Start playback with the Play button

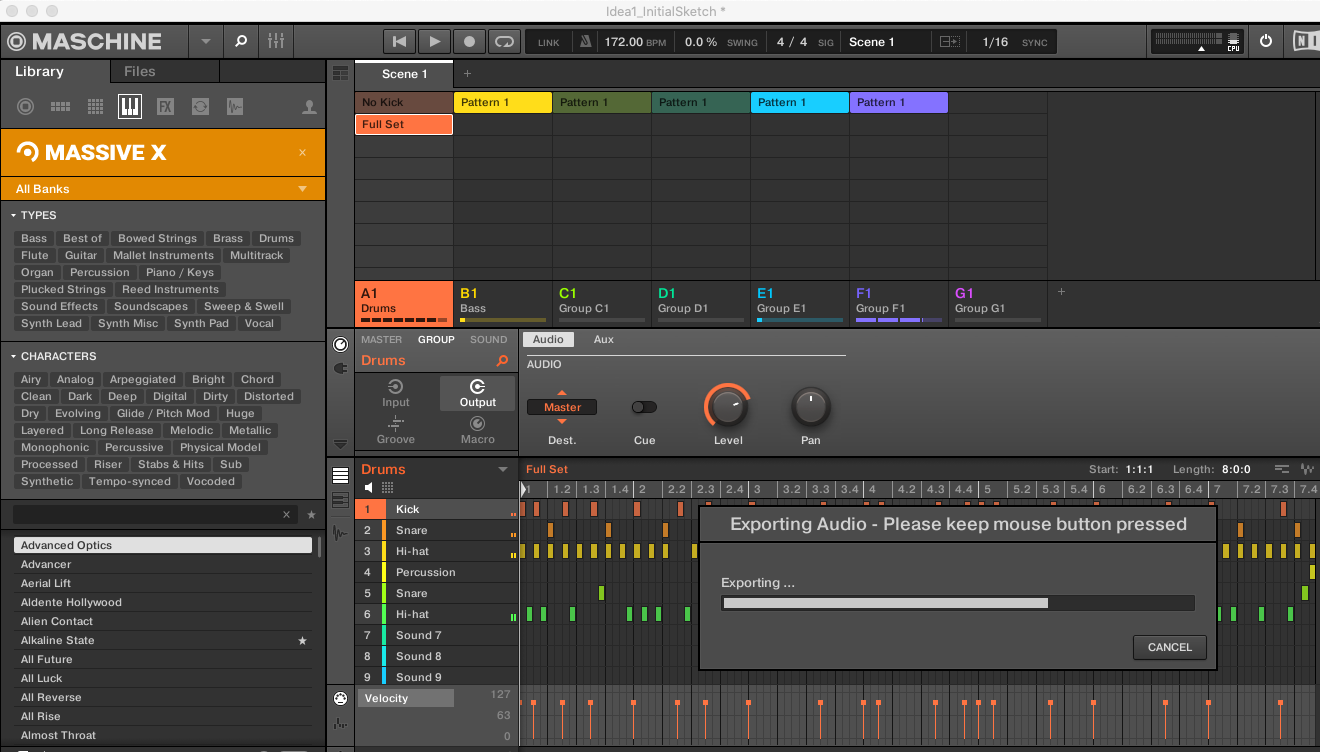(434, 41)
